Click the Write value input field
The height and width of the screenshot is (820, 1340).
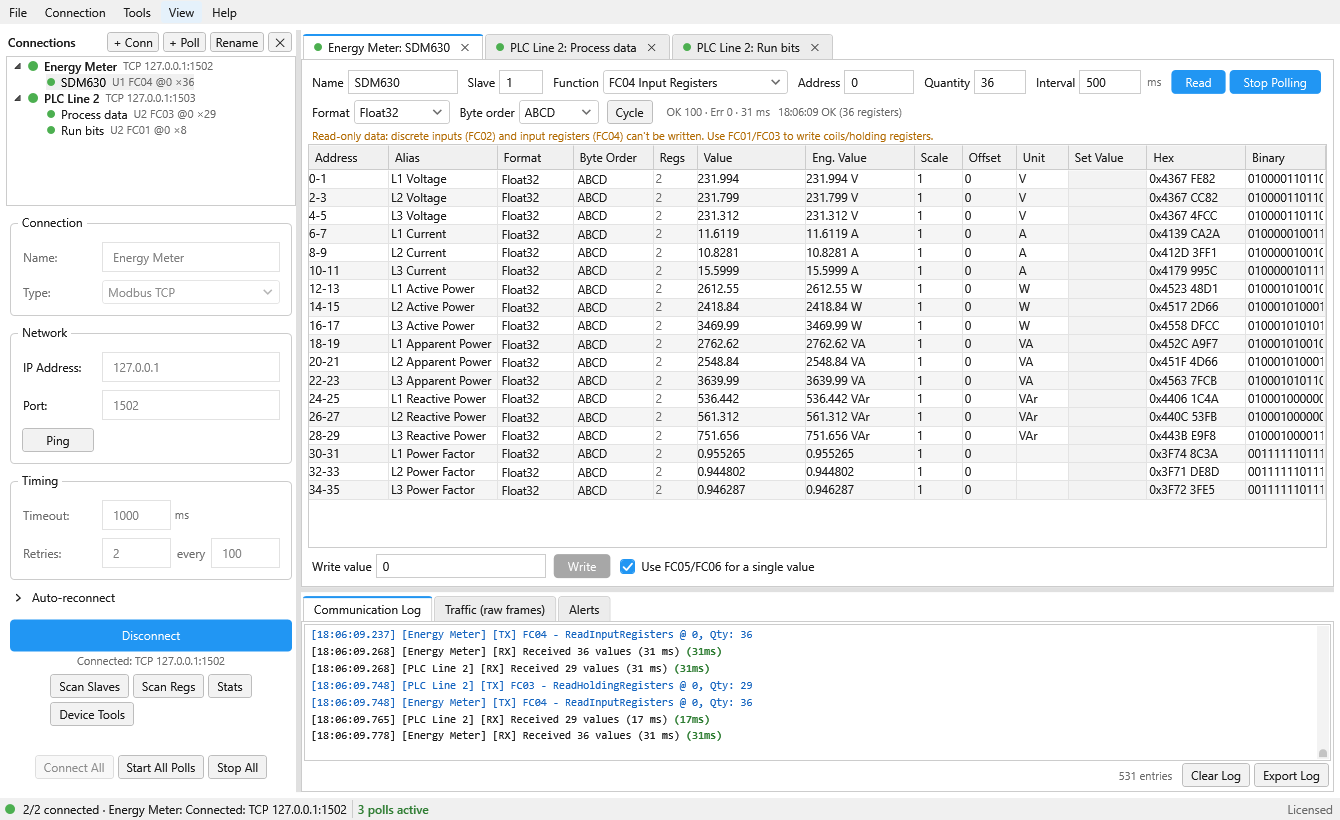click(x=461, y=567)
